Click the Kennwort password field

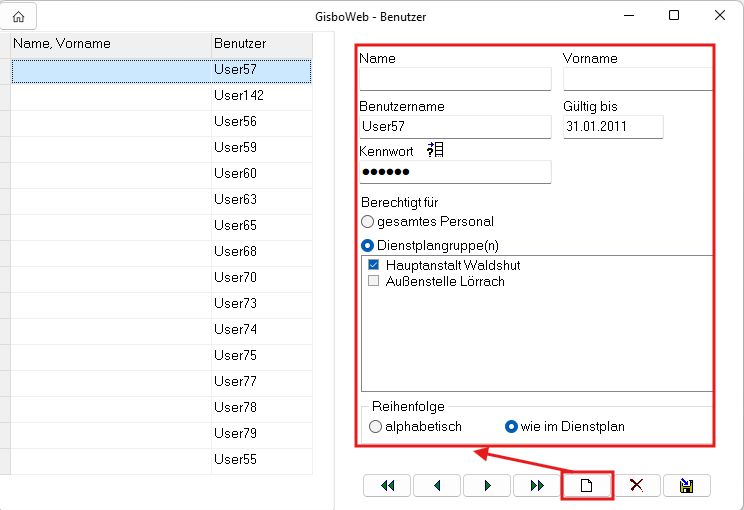tap(455, 172)
